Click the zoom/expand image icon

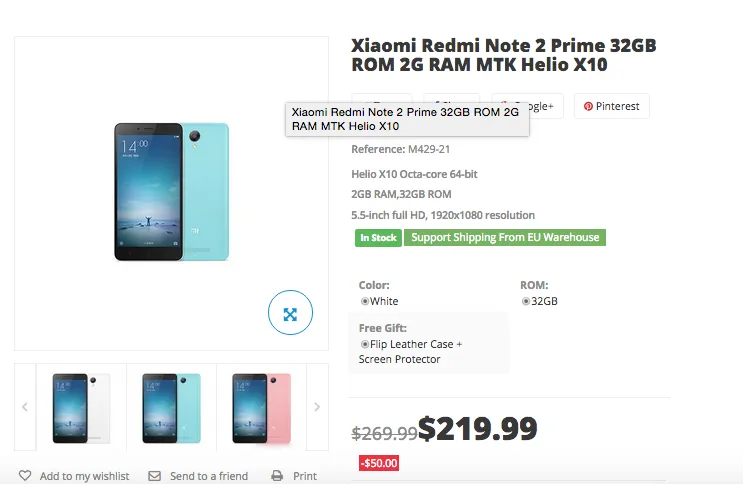290,314
